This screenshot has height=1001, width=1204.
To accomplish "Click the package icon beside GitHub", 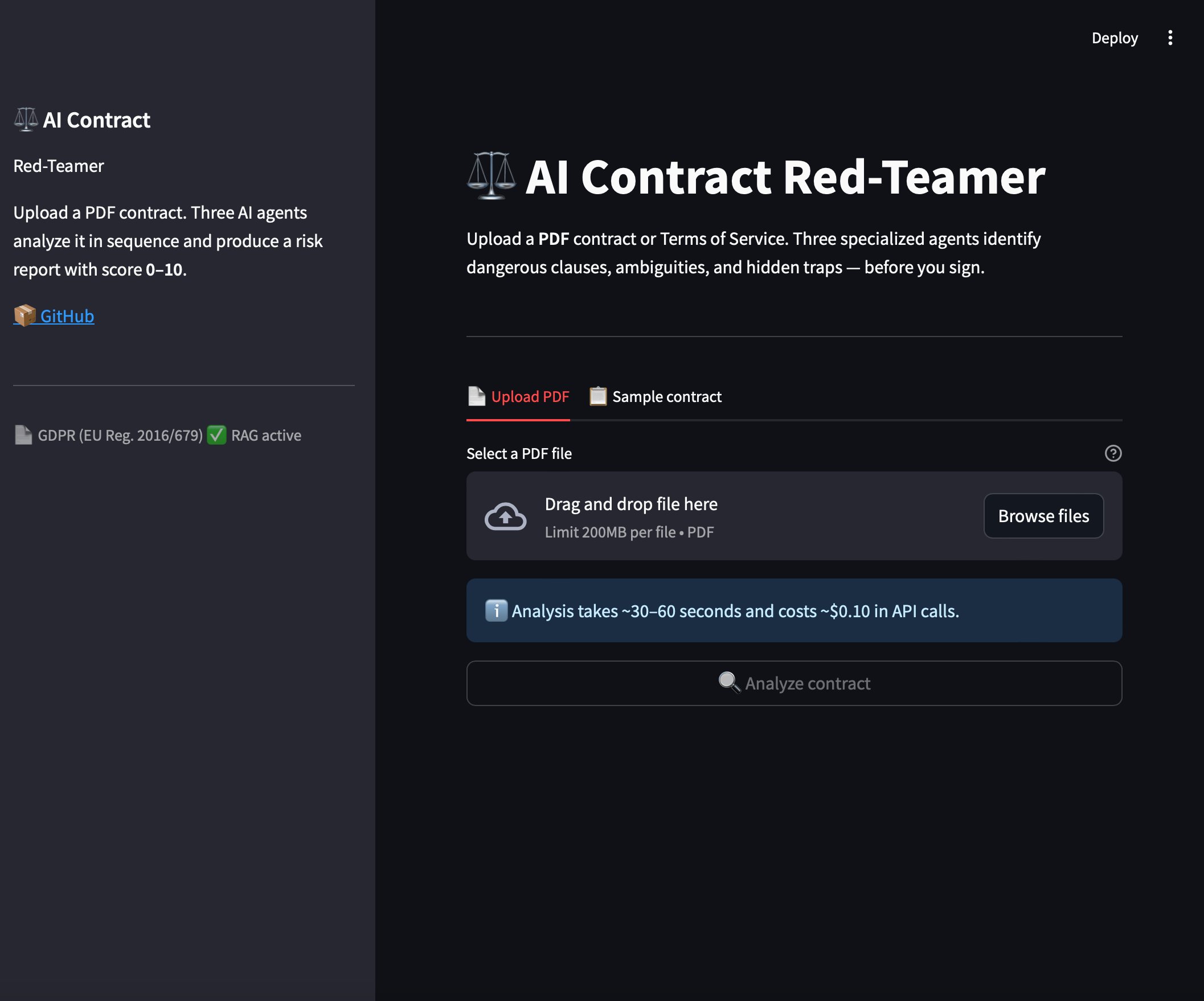I will tap(24, 315).
